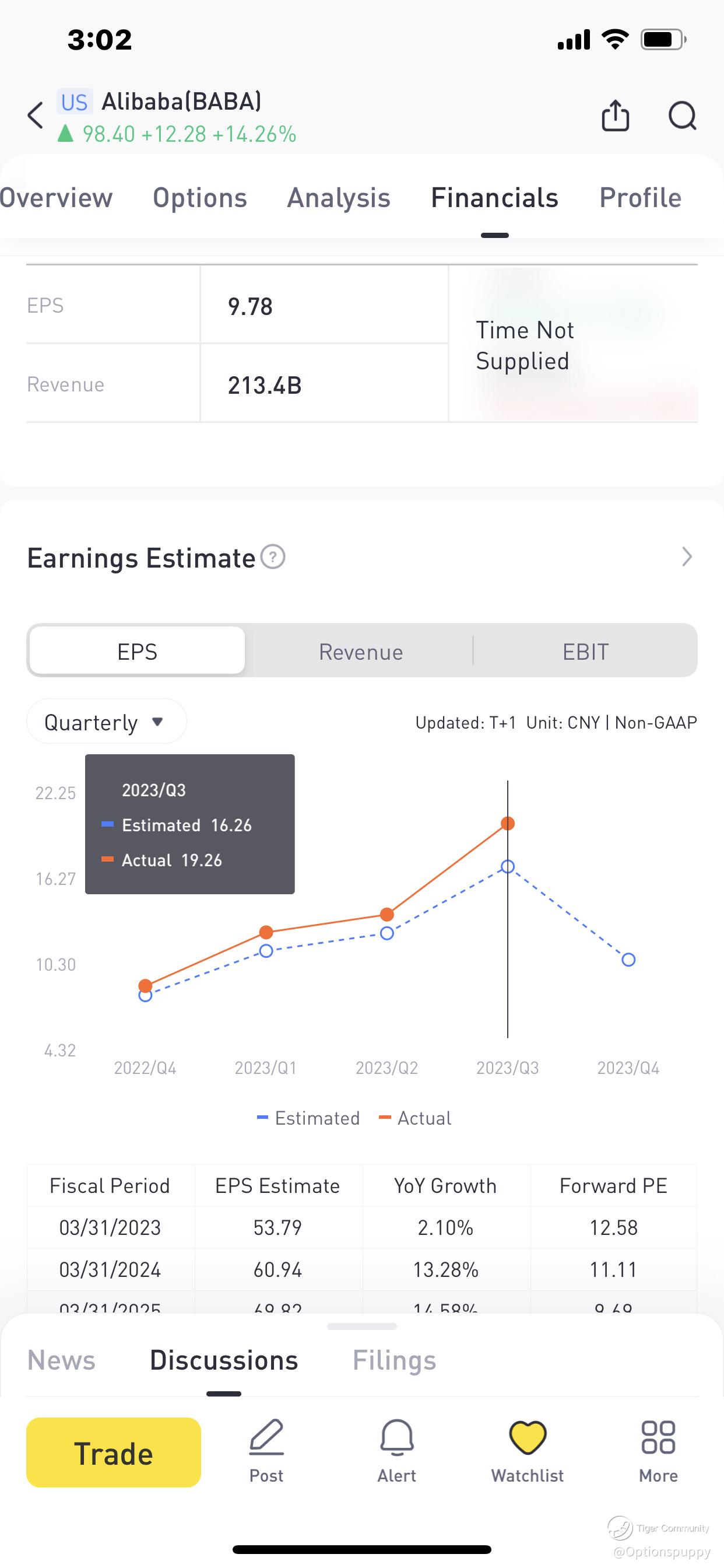Toggle the Watchlist heart icon
Image resolution: width=724 pixels, height=1568 pixels.
click(528, 1438)
